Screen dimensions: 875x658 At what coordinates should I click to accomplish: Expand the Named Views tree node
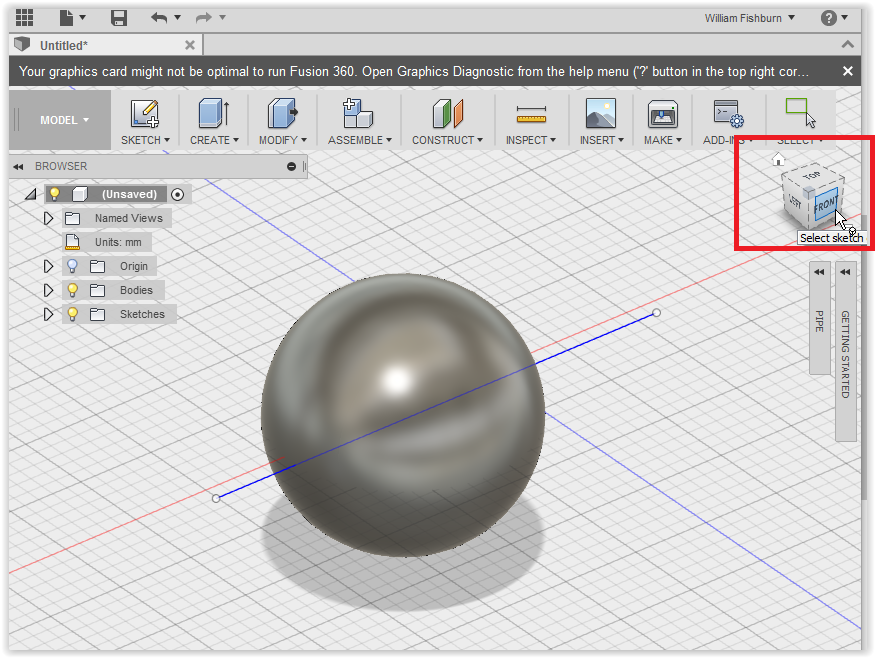click(x=47, y=218)
